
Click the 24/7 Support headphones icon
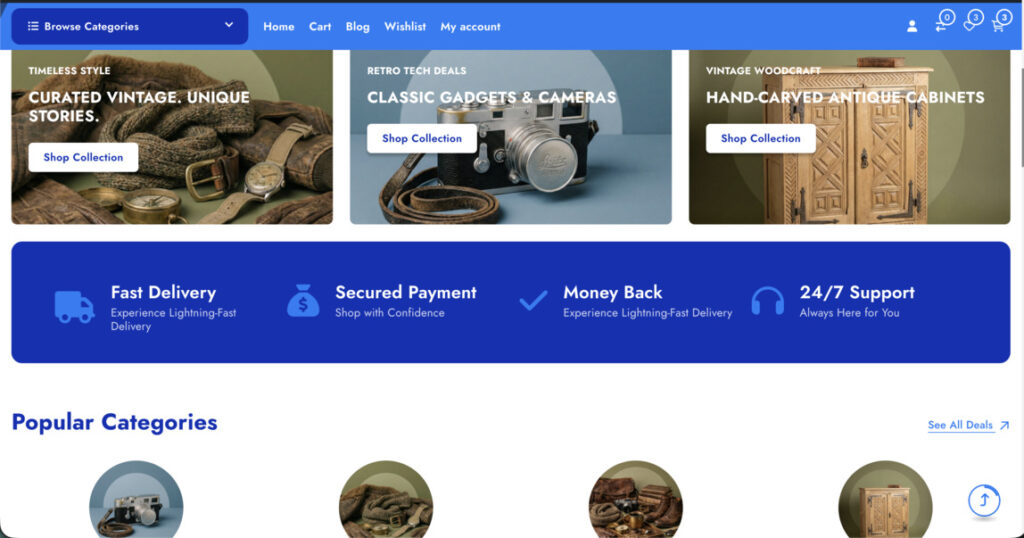point(767,301)
